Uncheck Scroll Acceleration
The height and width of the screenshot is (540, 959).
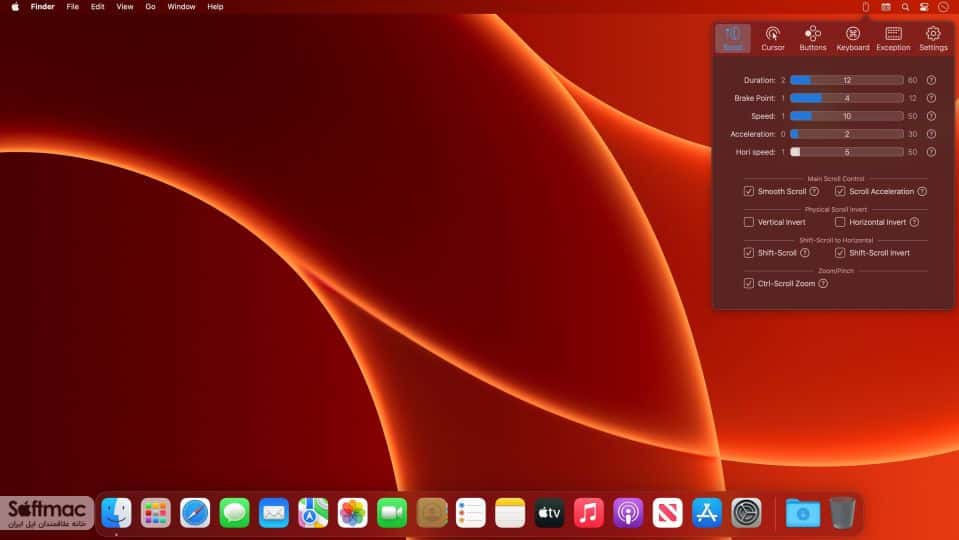840,191
